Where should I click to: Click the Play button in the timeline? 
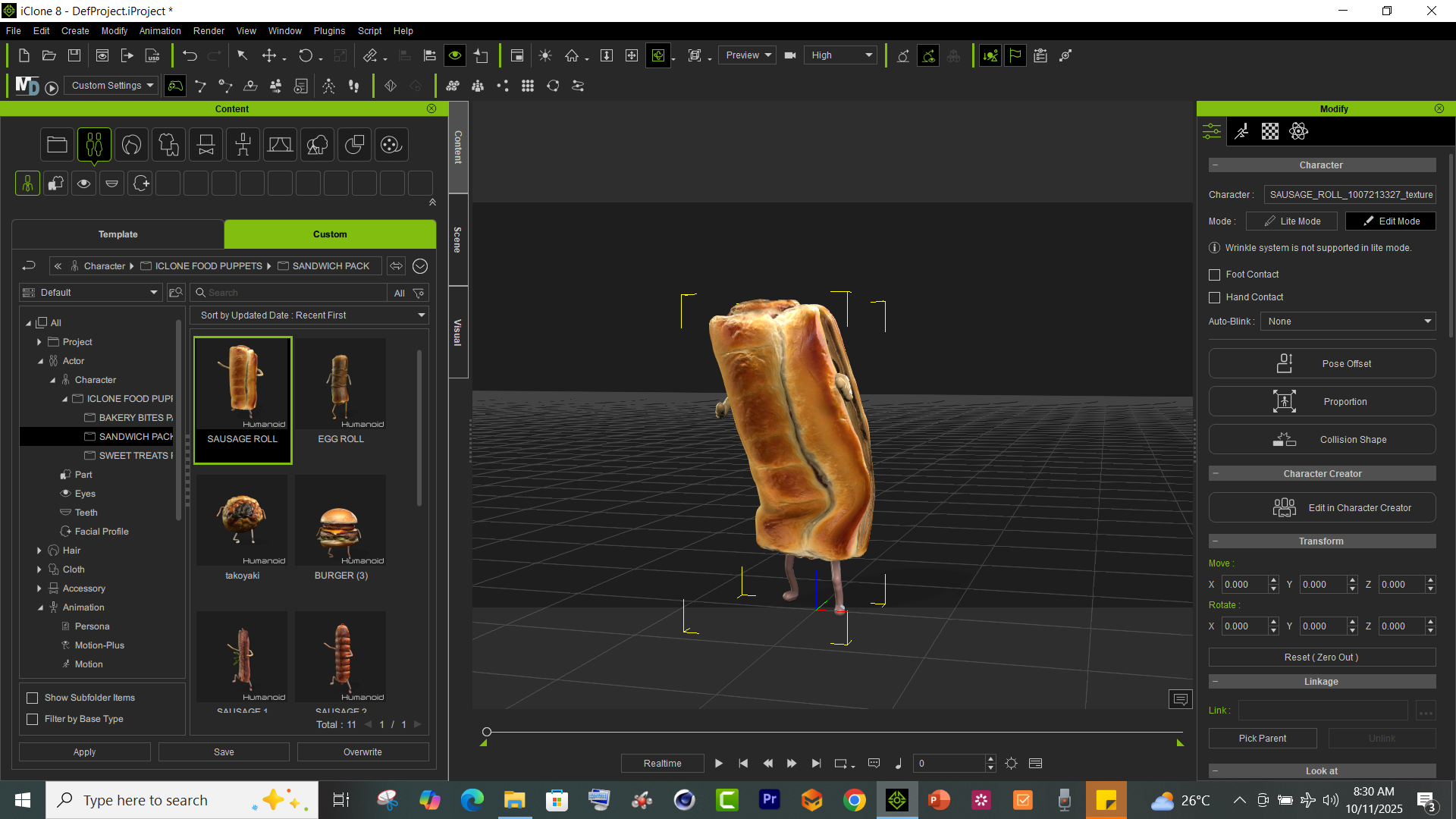(x=718, y=764)
